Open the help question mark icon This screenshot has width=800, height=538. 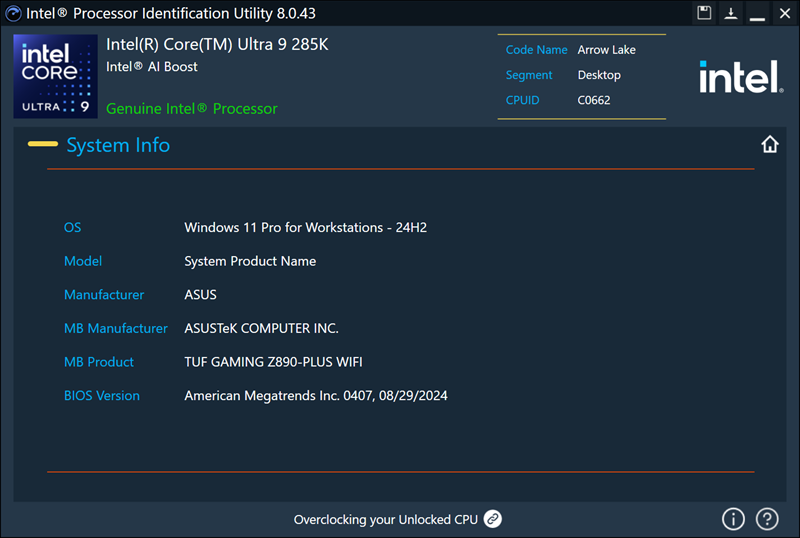(x=767, y=519)
